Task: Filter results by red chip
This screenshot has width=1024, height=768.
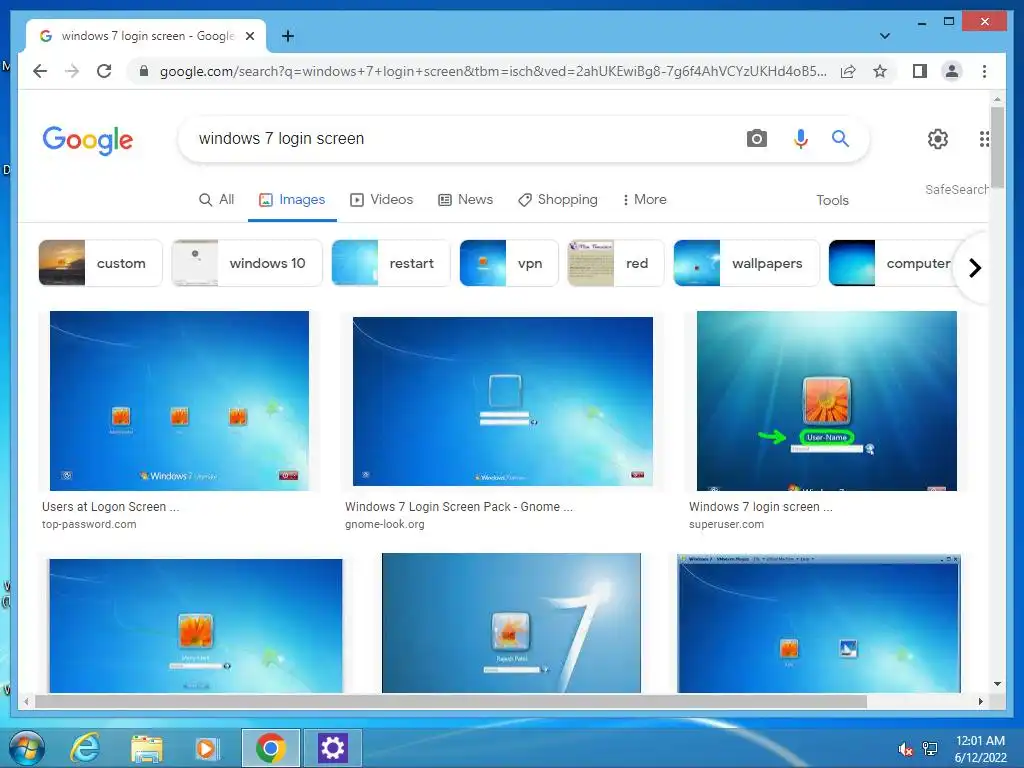Action: [616, 263]
